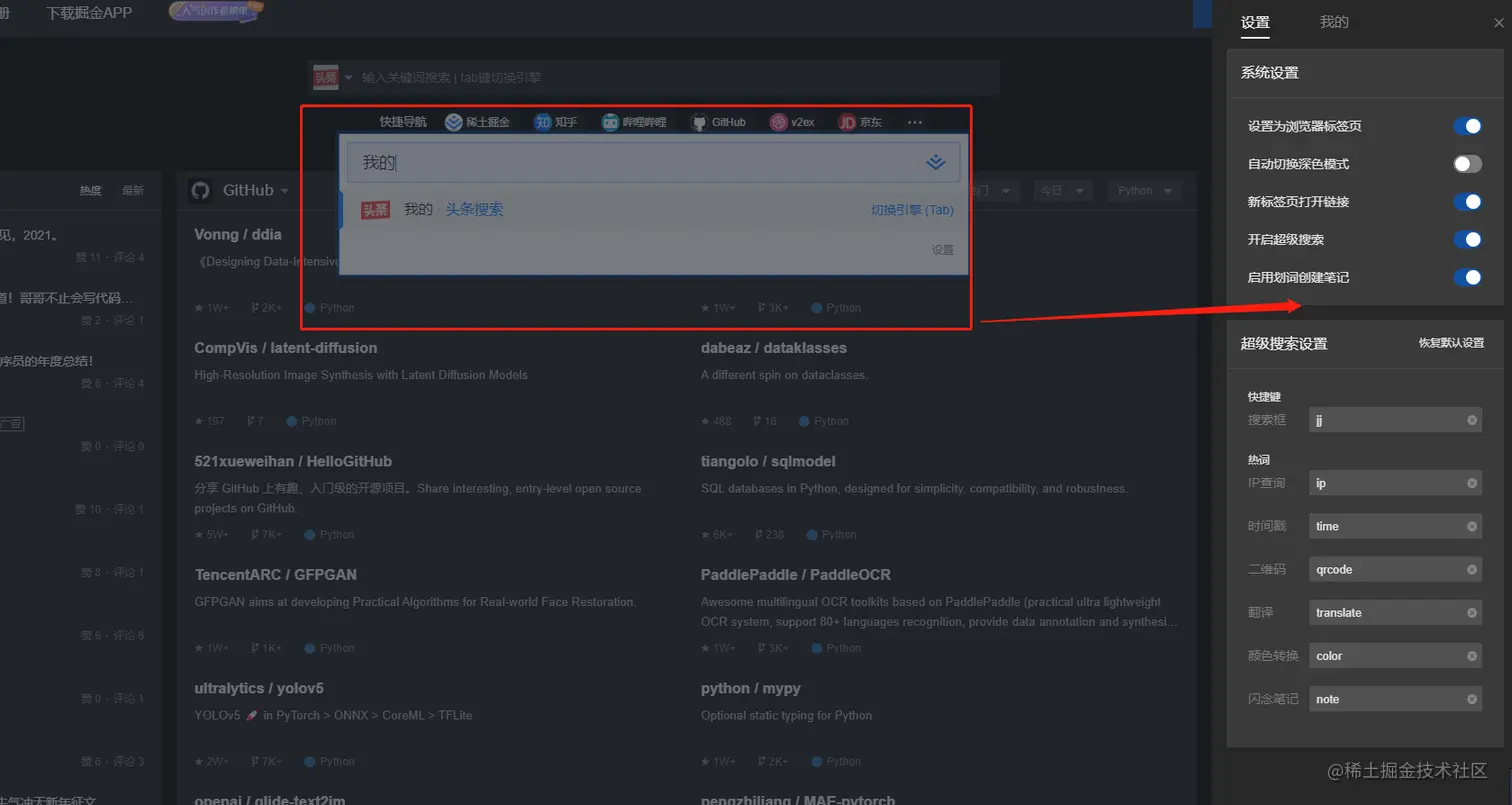The width and height of the screenshot is (1512, 805).
Task: Toggle 设置为浏览器标签页 switch
Action: coord(1467,126)
